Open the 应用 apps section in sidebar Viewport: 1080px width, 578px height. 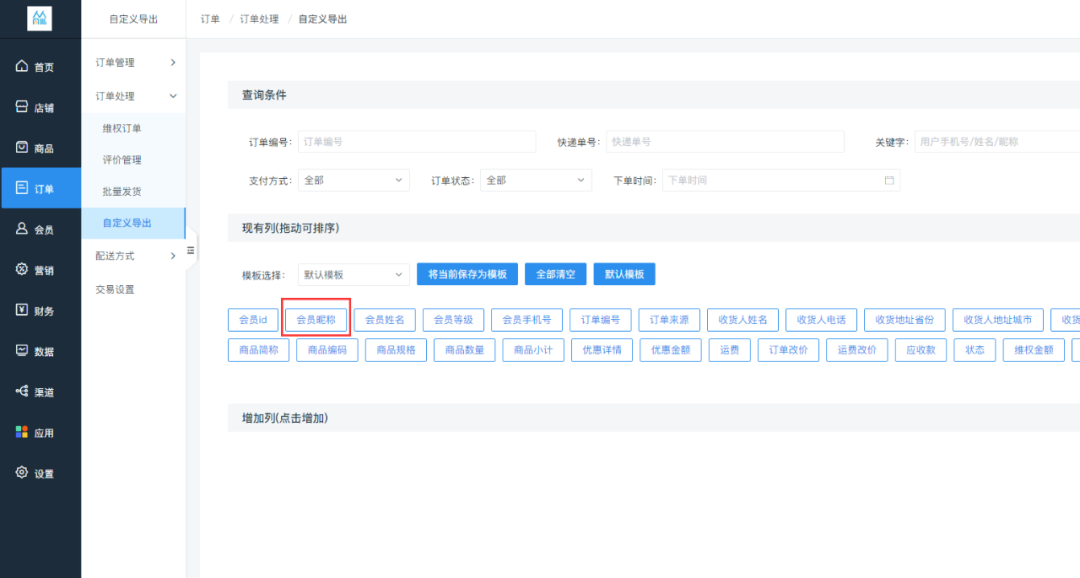40,433
